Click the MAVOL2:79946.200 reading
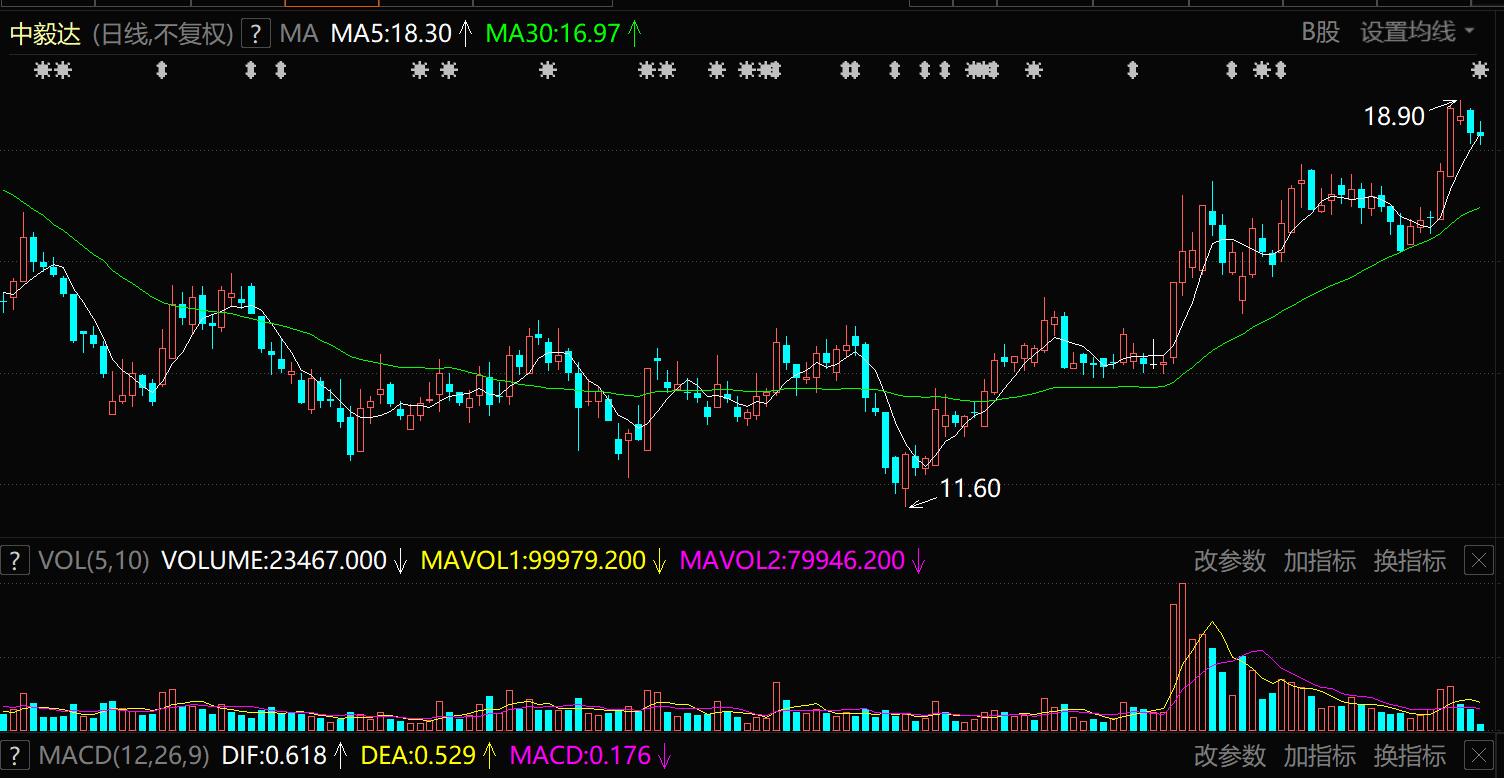The width and height of the screenshot is (1504, 778). point(792,560)
